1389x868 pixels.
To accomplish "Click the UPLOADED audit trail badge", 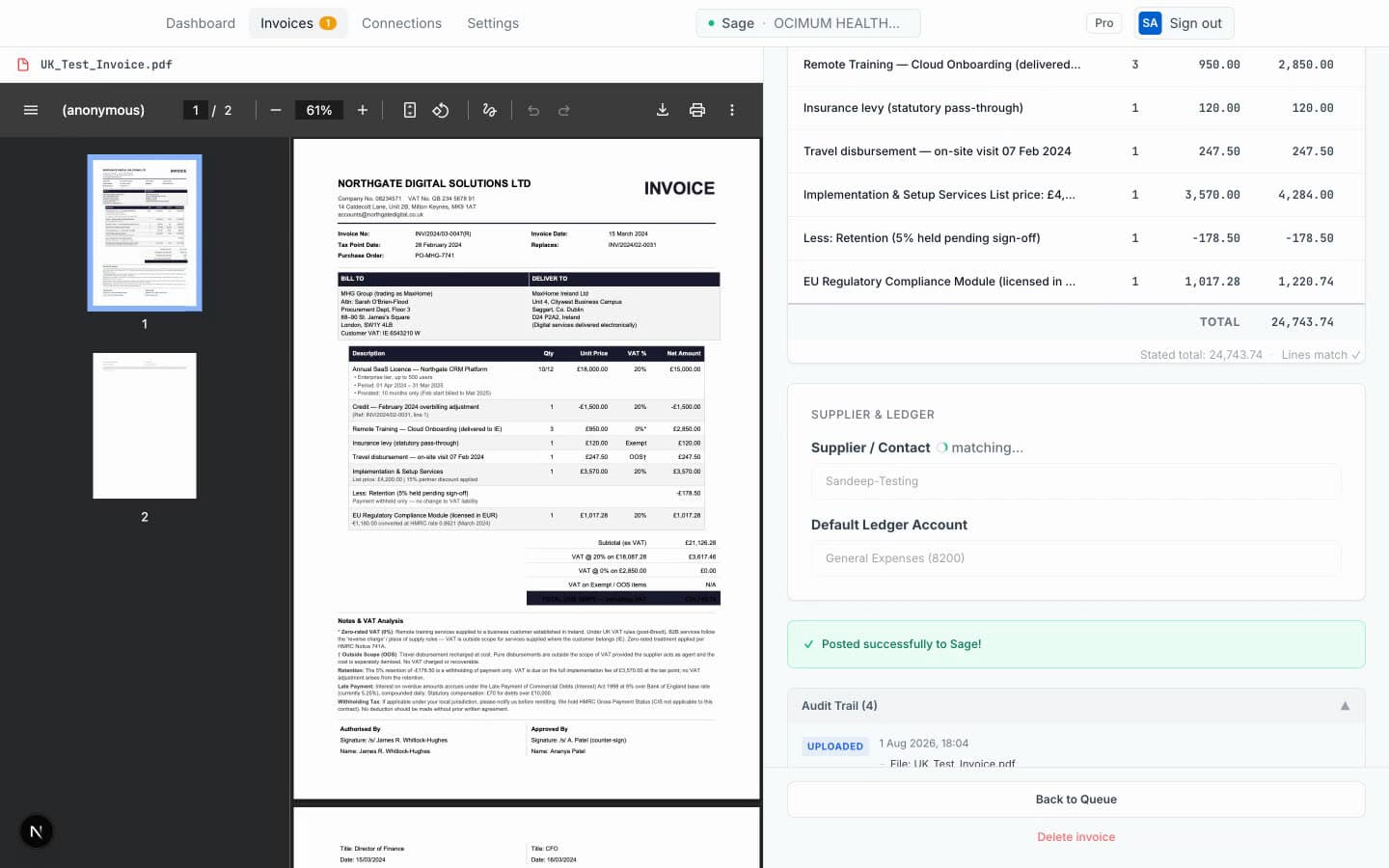I will pyautogui.click(x=835, y=746).
